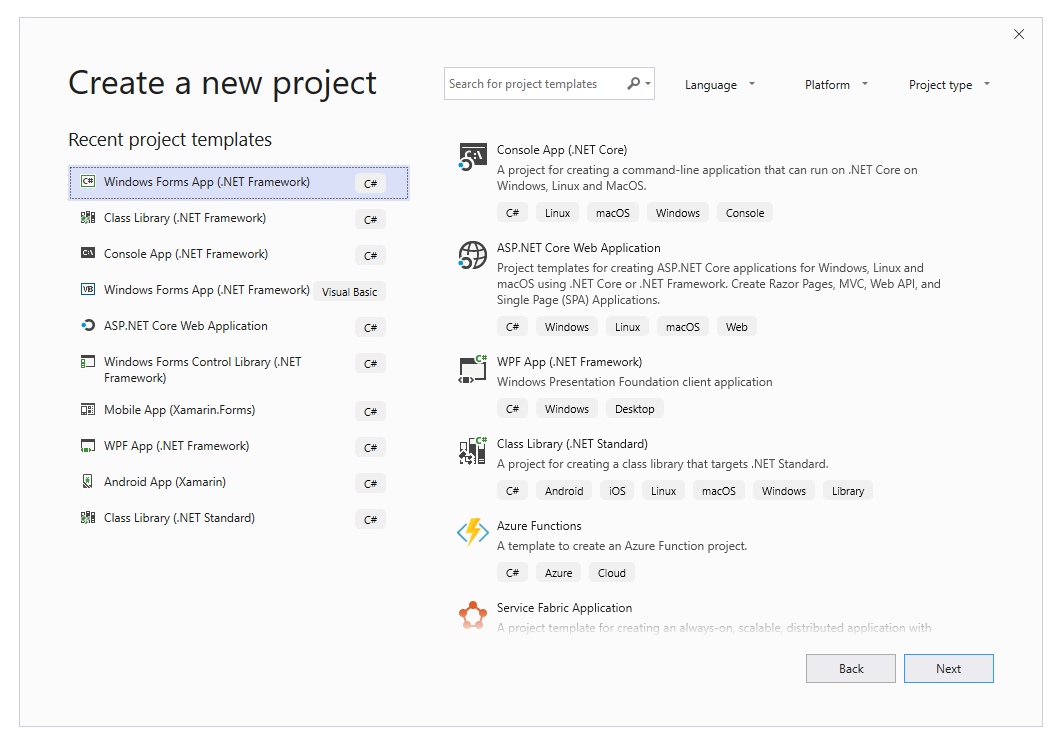Select Android App (Xamarin) template
Screen dimensions: 1063x743
pyautogui.click(x=239, y=482)
